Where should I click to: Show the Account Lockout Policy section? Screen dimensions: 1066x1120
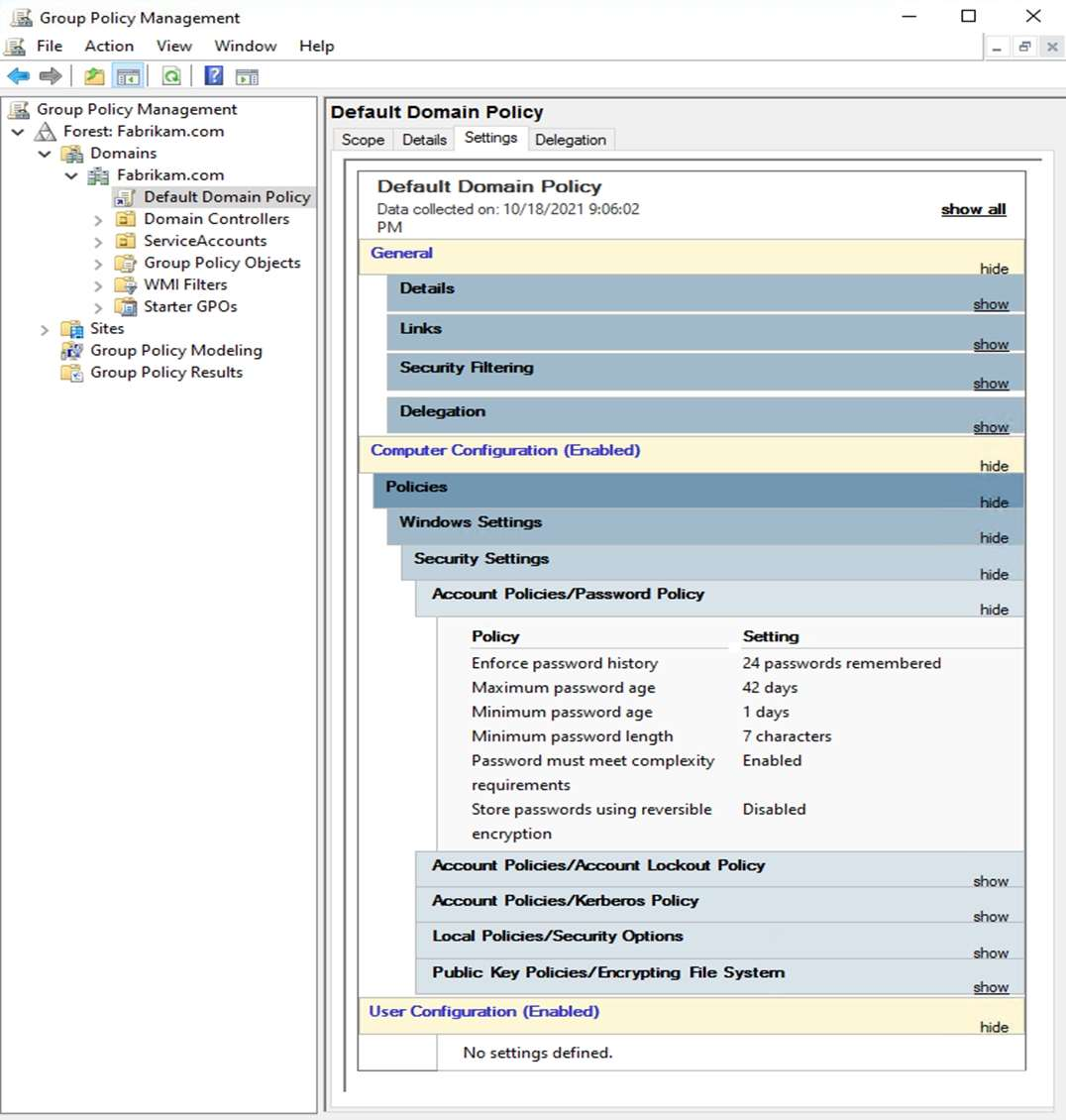[990, 881]
